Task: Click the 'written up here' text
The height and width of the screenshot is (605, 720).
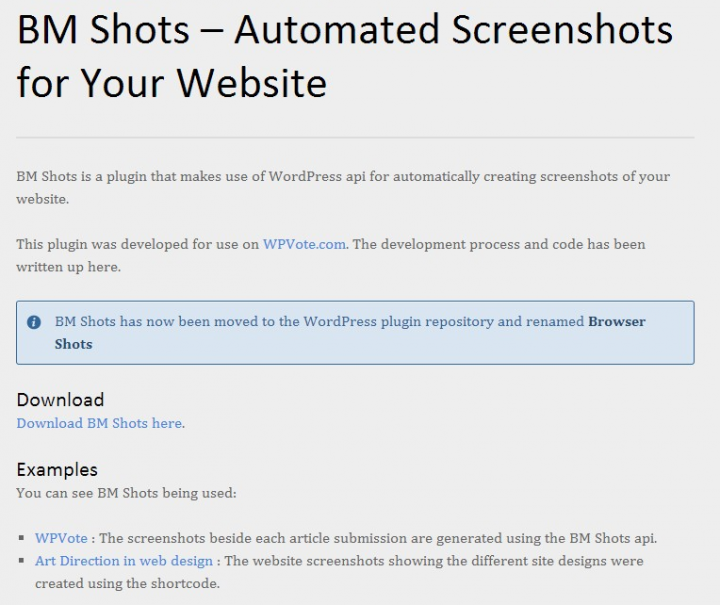Action: 68,267
